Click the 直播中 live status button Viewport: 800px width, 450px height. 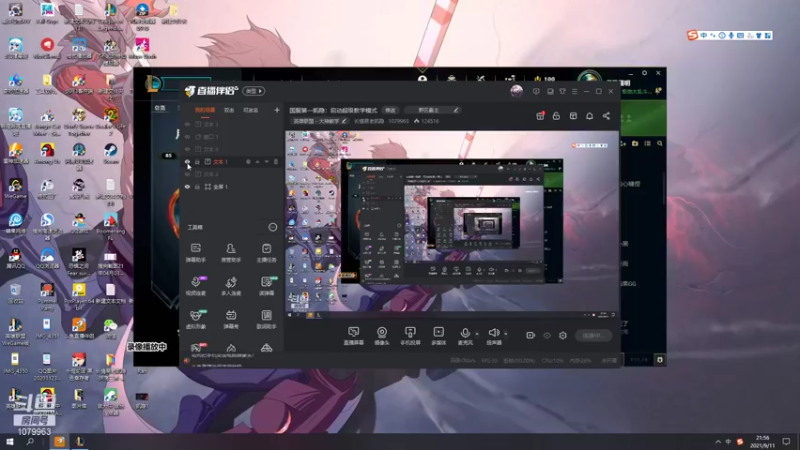point(593,336)
